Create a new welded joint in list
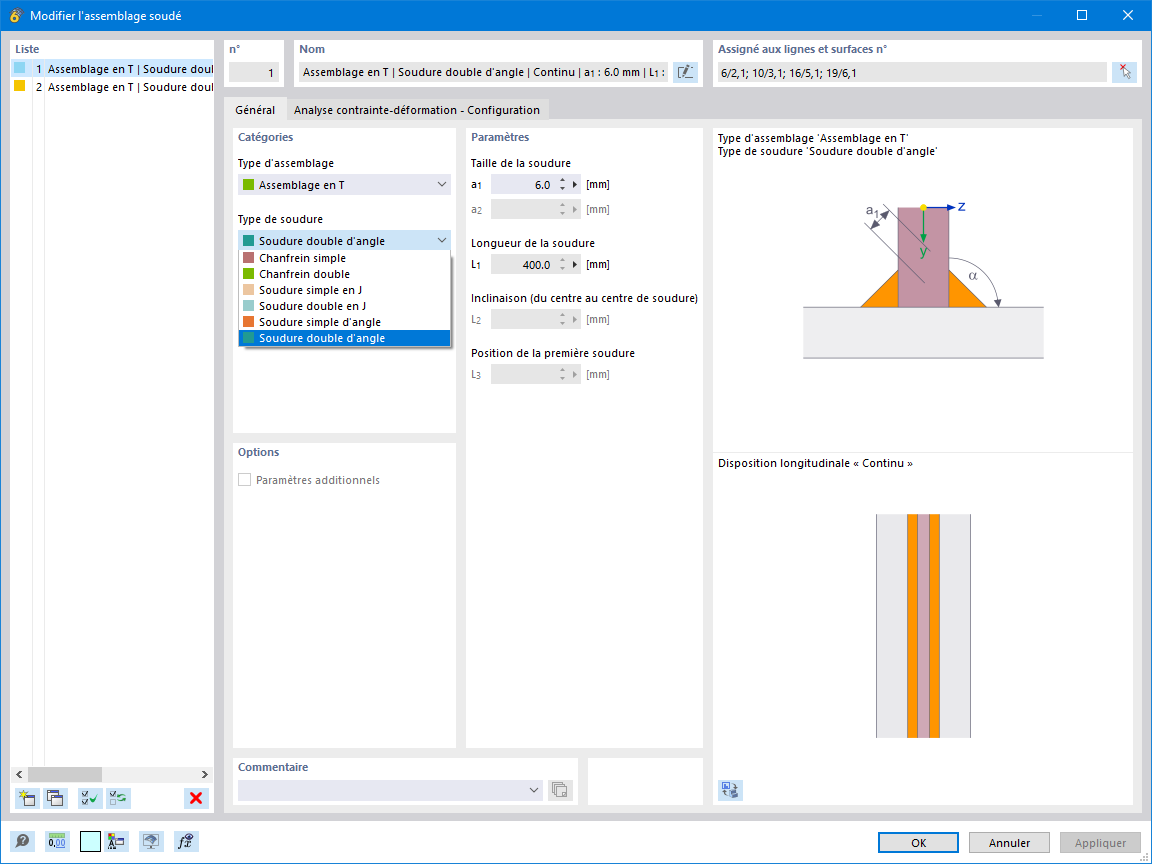Image resolution: width=1152 pixels, height=864 pixels. [28, 798]
